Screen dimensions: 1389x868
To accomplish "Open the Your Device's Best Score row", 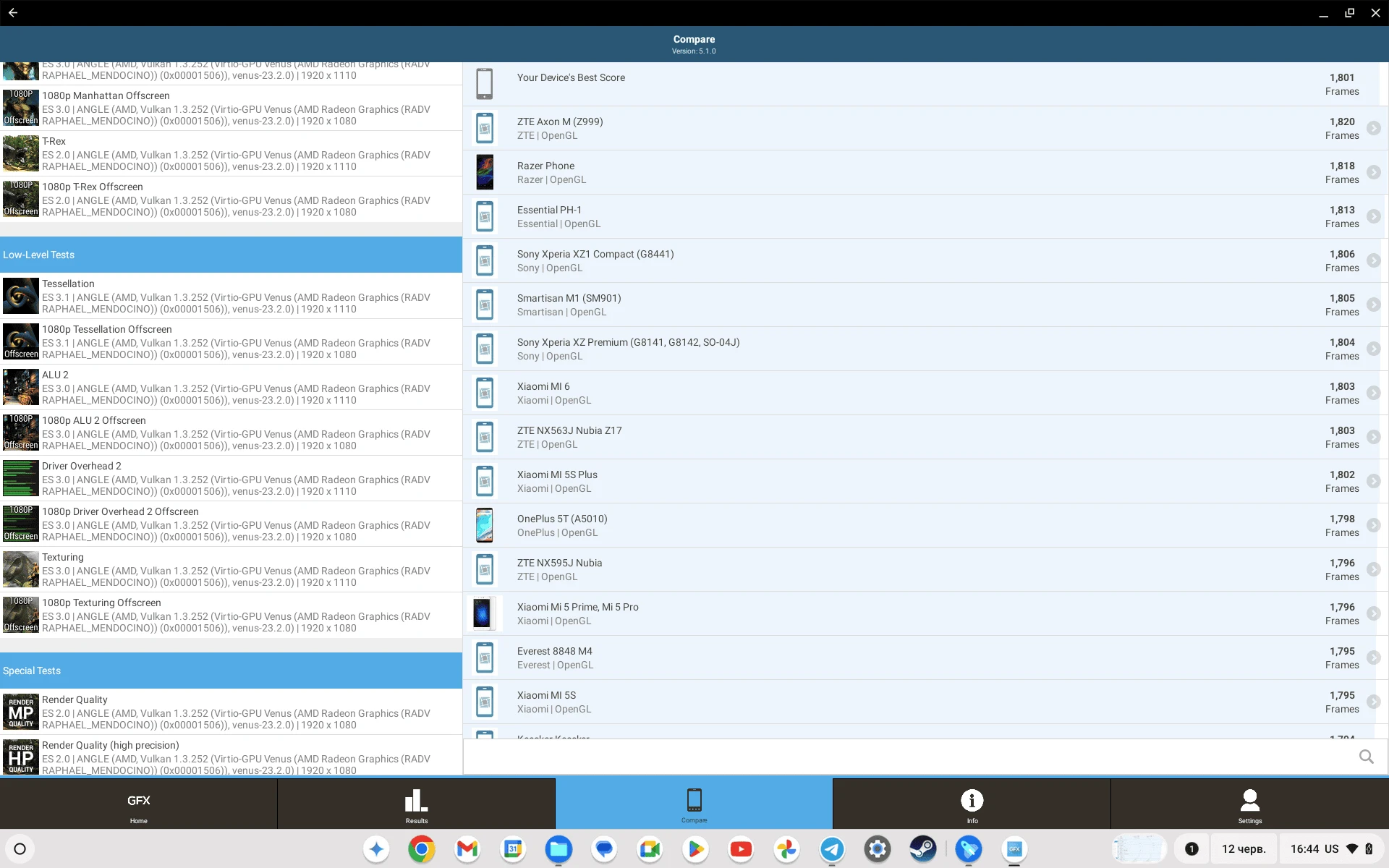I will coord(925,84).
